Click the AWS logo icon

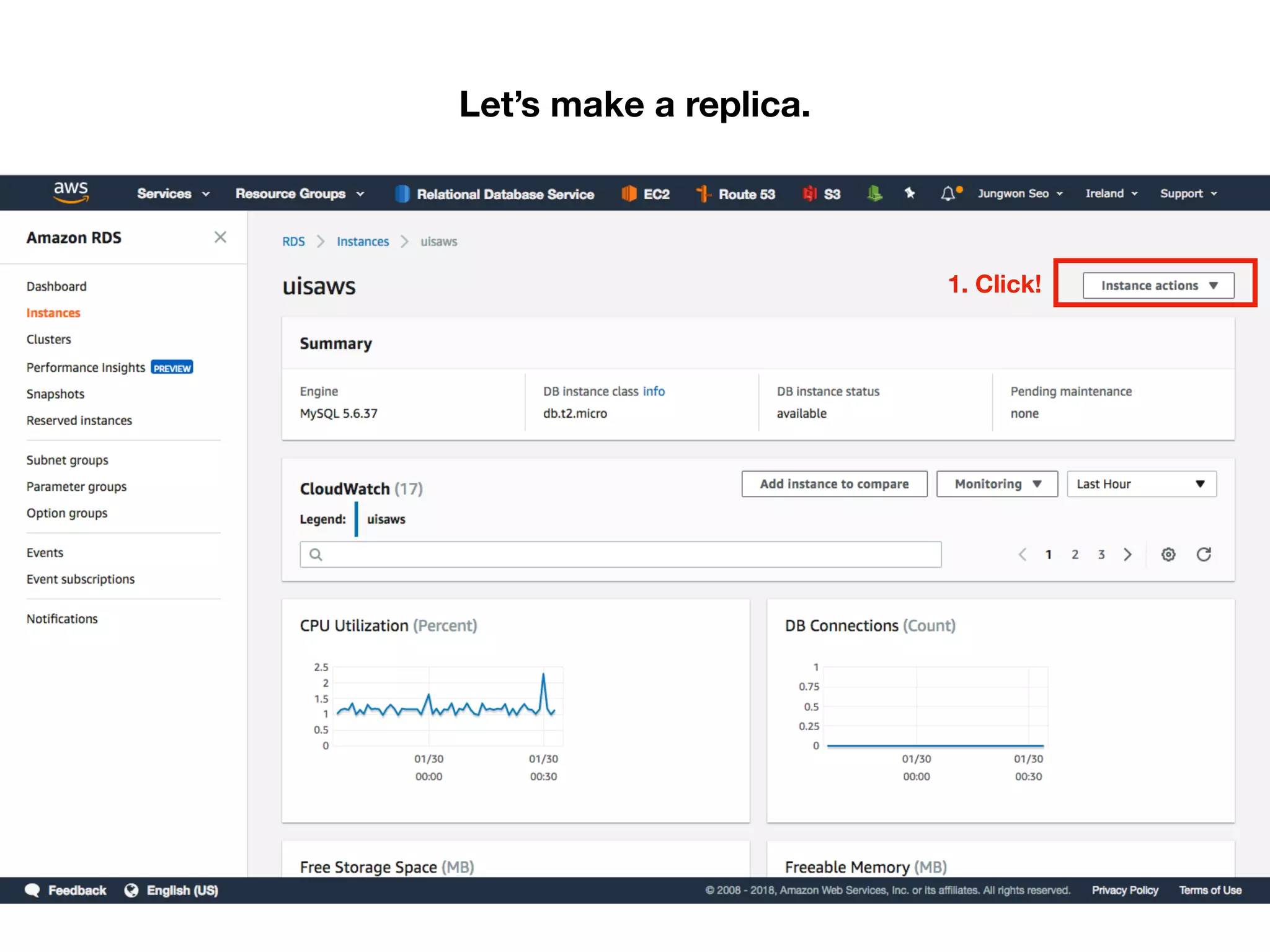pos(71,193)
